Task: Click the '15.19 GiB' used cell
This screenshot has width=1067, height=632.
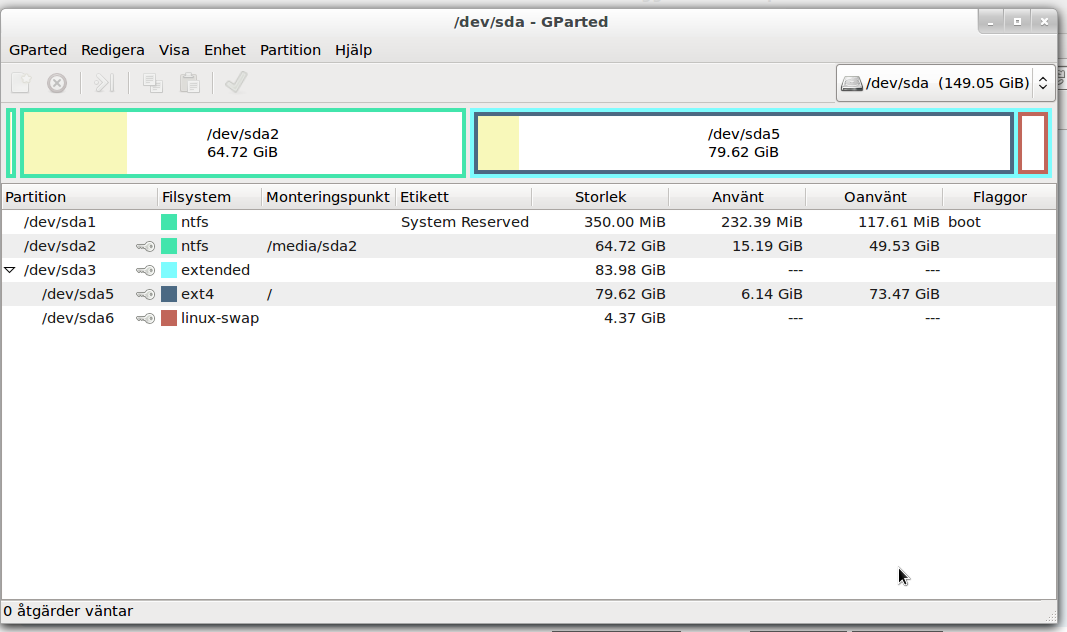Action: (x=767, y=246)
